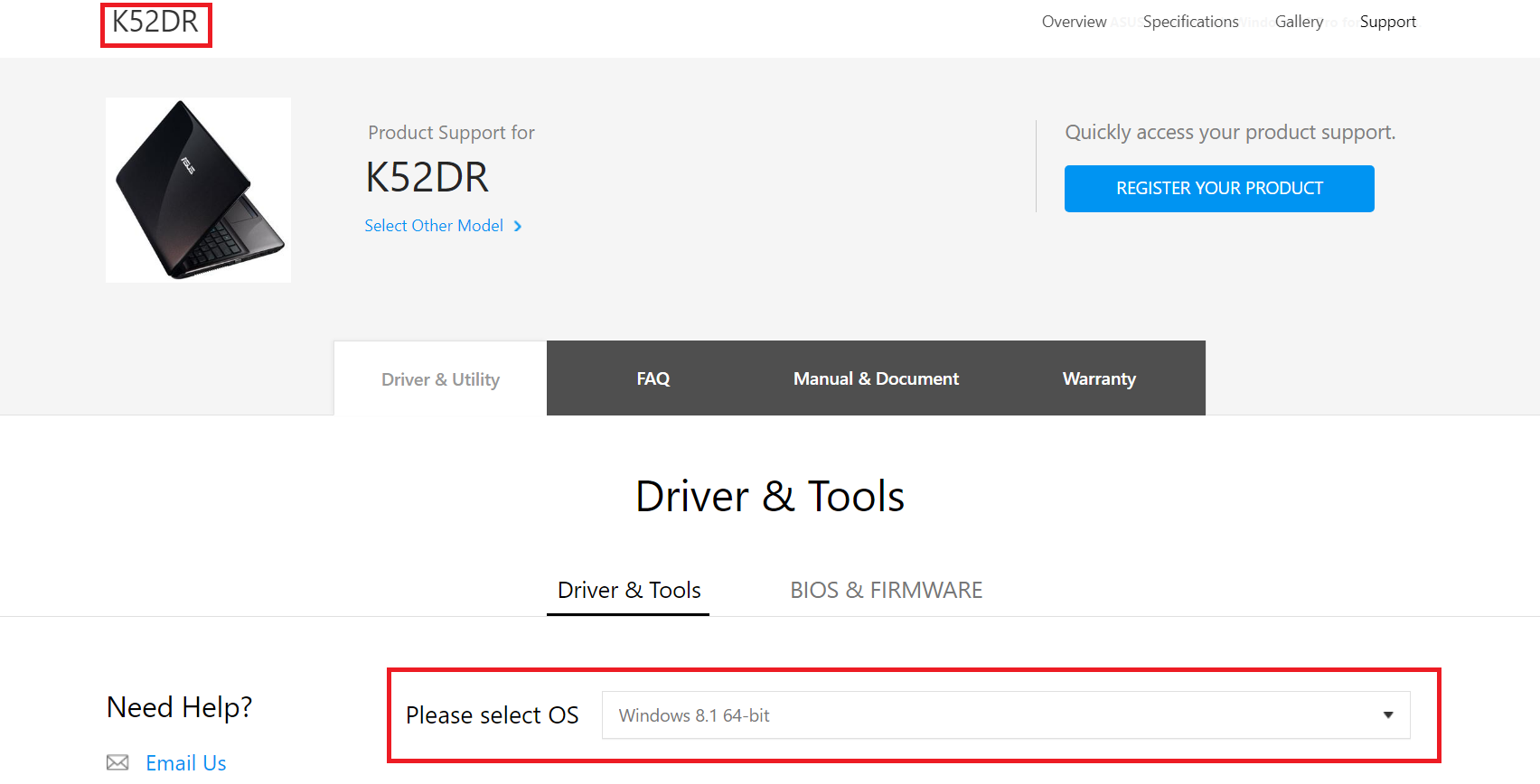This screenshot has height=784, width=1540.
Task: Click the Quickly access your product support text
Action: (x=1230, y=133)
